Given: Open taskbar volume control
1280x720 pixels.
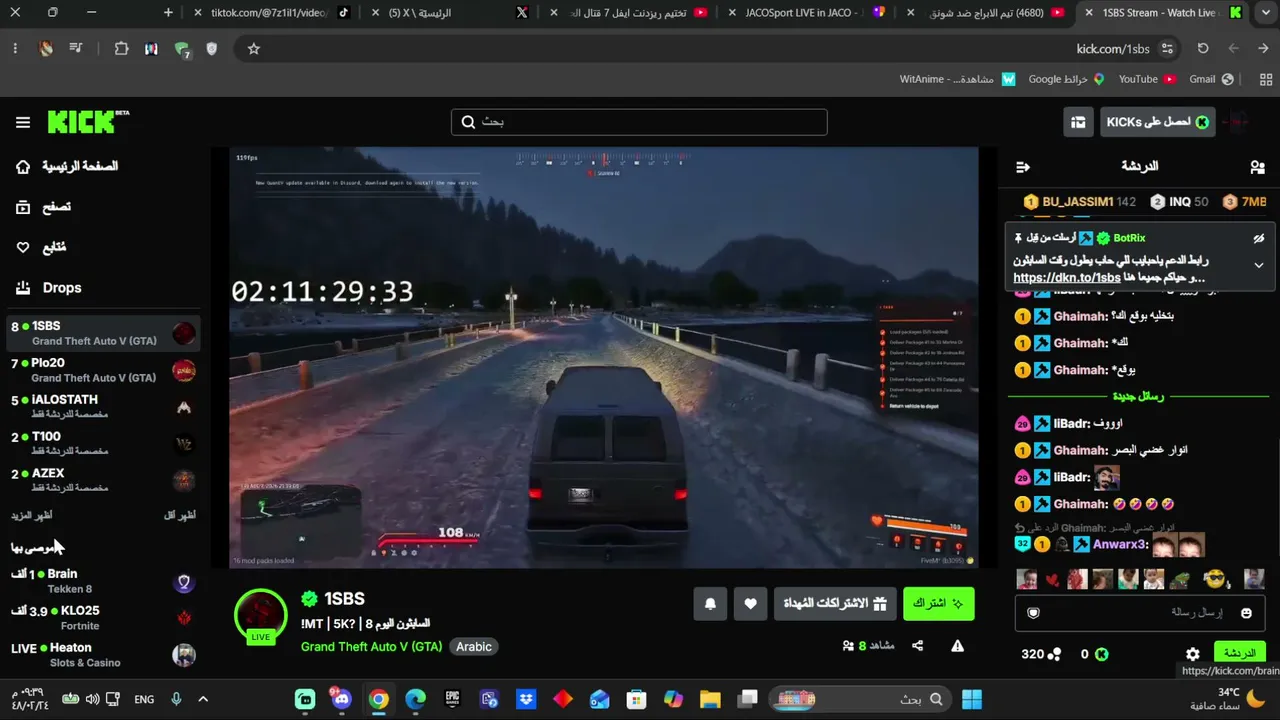Looking at the screenshot, I should (x=93, y=699).
